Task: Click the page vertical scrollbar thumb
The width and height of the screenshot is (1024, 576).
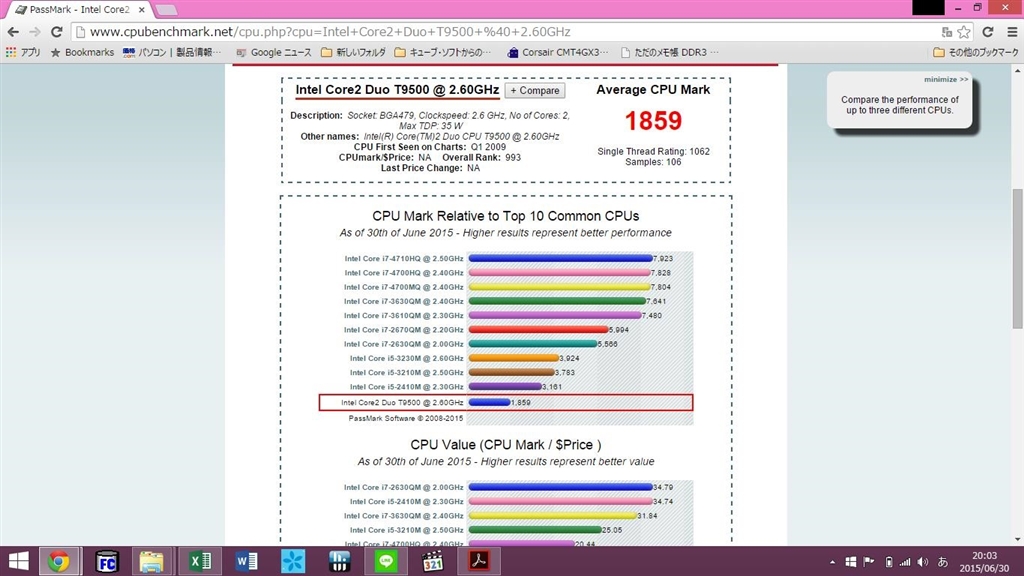Action: click(x=1017, y=259)
